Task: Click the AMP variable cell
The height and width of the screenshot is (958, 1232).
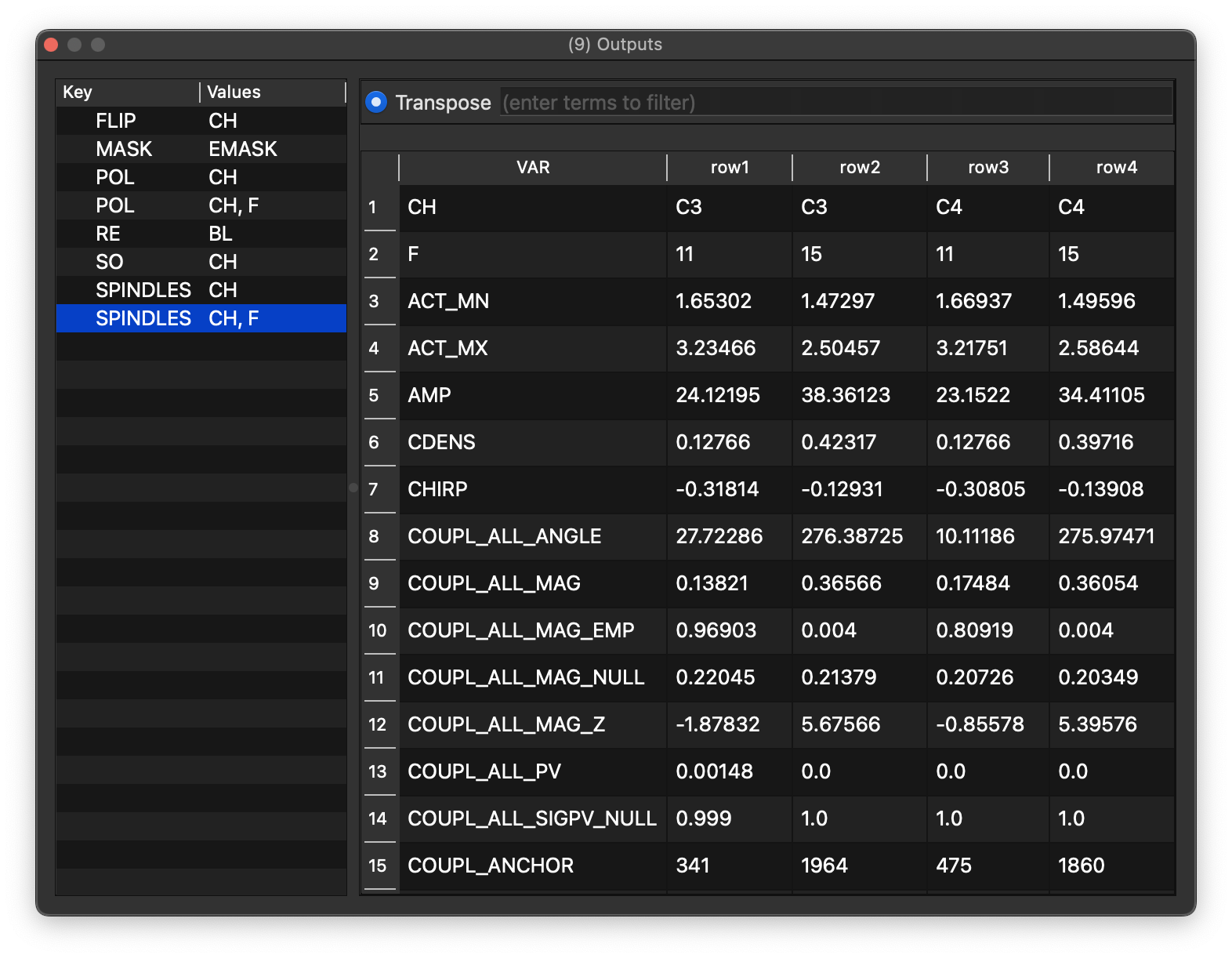Action: coord(533,396)
